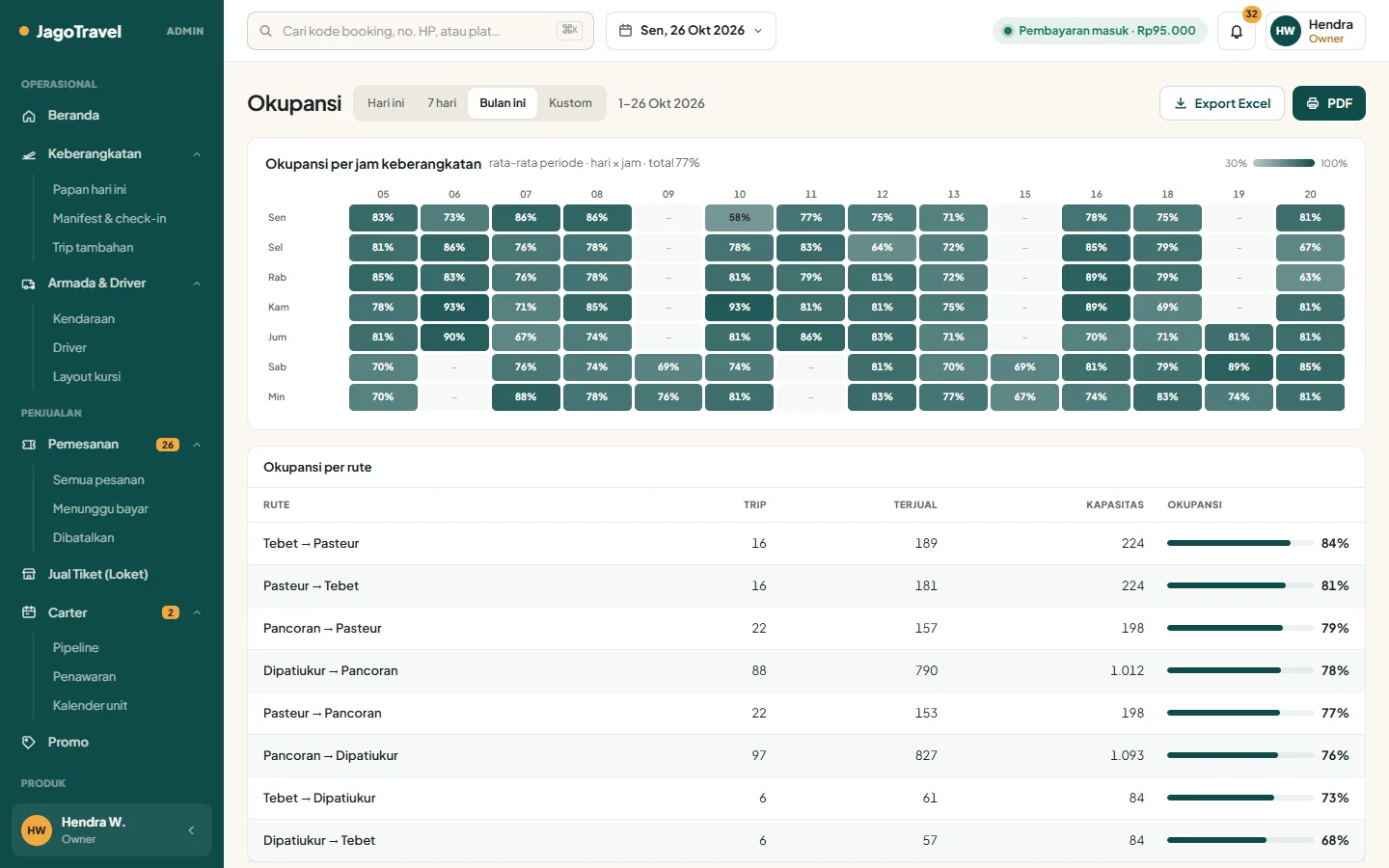Open Papan hari ini page
This screenshot has width=1389, height=868.
click(90, 190)
